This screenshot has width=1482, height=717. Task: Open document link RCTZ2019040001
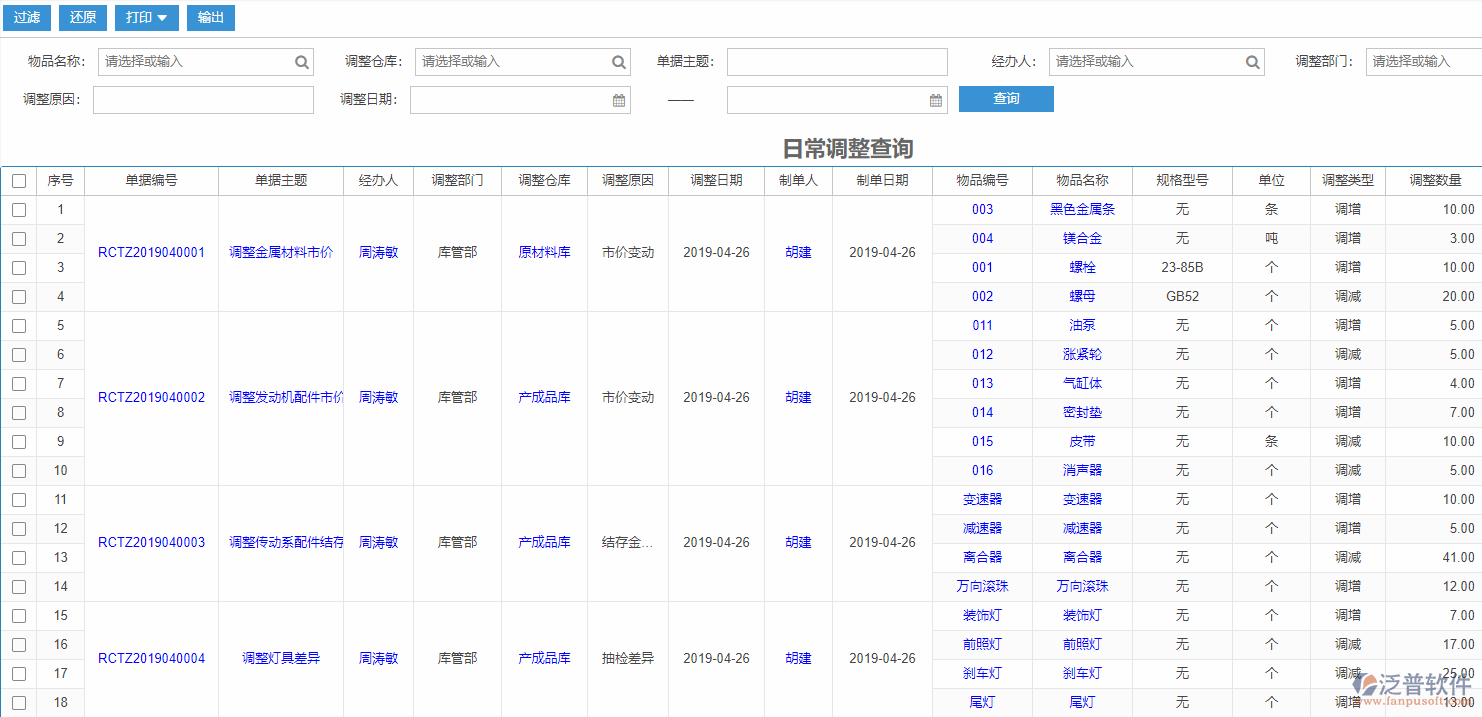click(151, 253)
